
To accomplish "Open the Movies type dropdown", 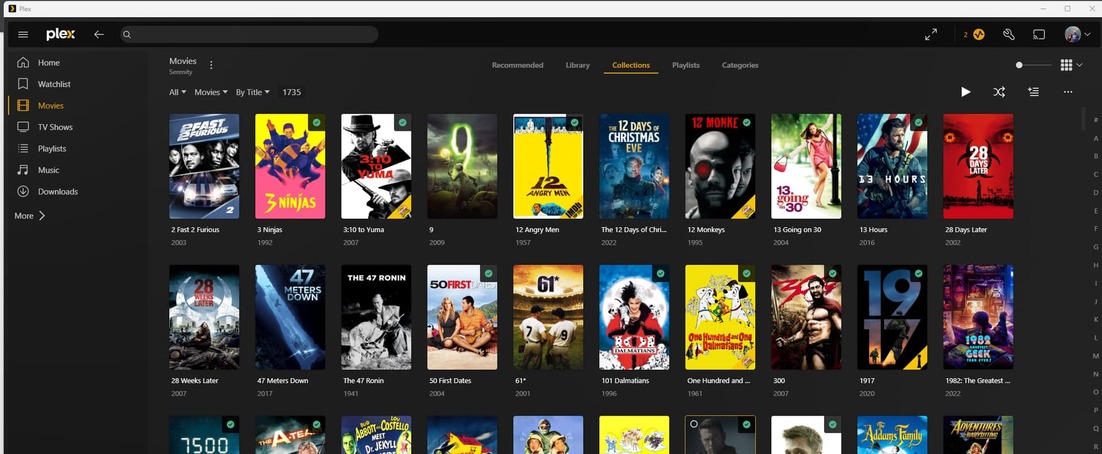I will [x=211, y=92].
